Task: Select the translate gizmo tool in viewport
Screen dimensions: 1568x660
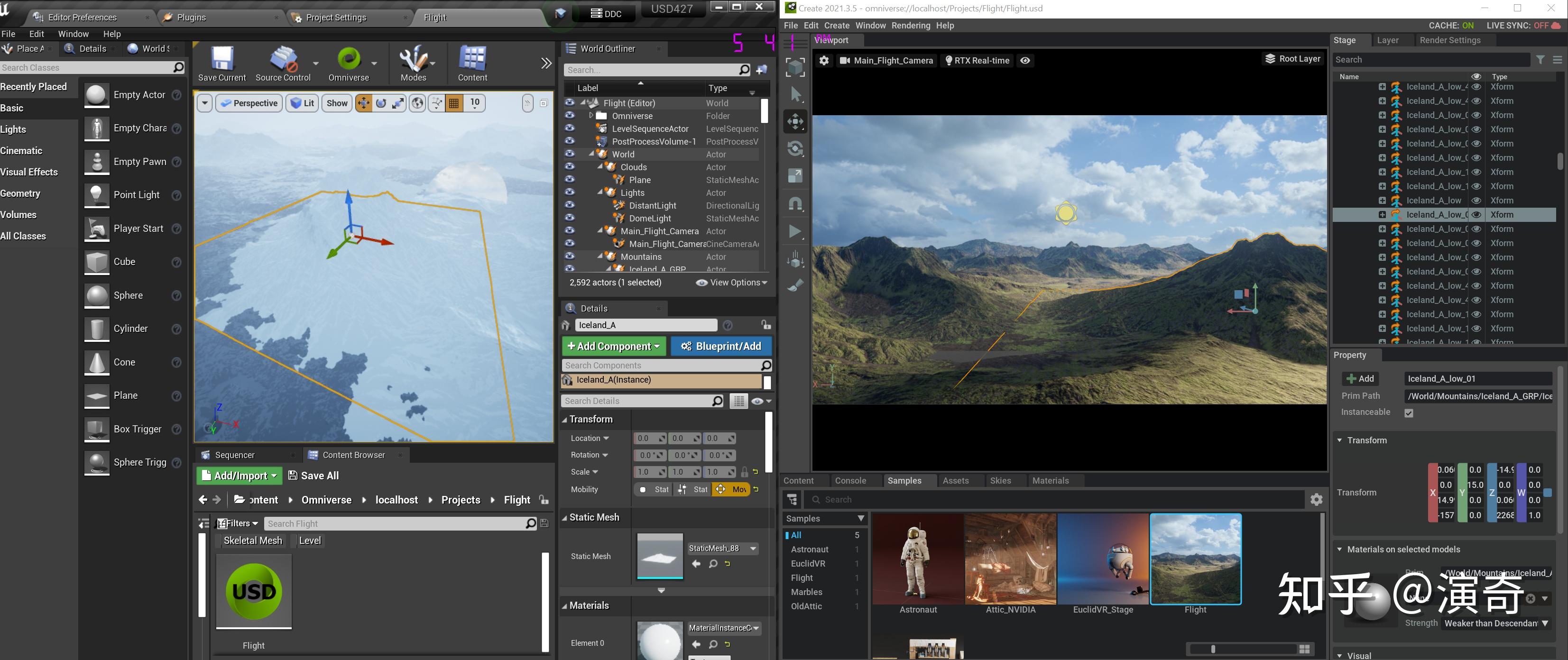Action: click(363, 103)
